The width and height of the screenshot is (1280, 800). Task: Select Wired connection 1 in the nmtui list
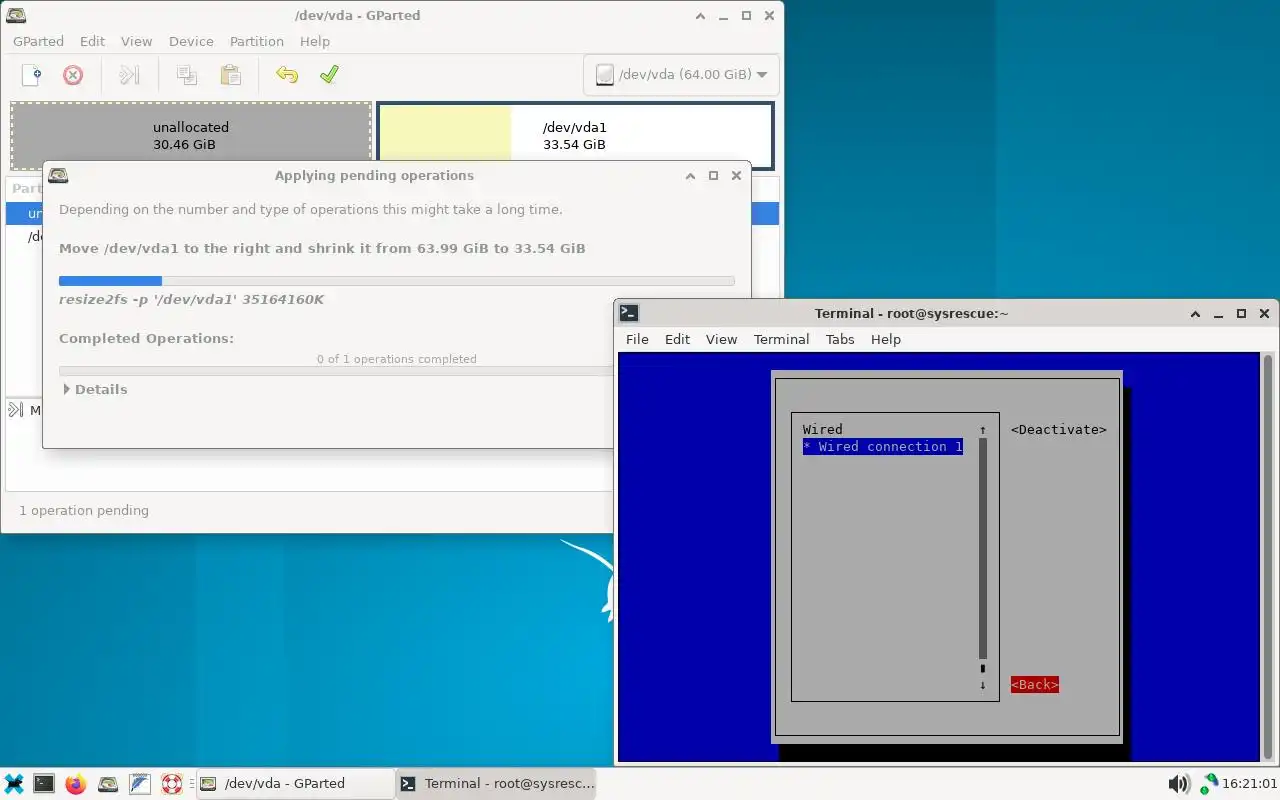click(883, 447)
